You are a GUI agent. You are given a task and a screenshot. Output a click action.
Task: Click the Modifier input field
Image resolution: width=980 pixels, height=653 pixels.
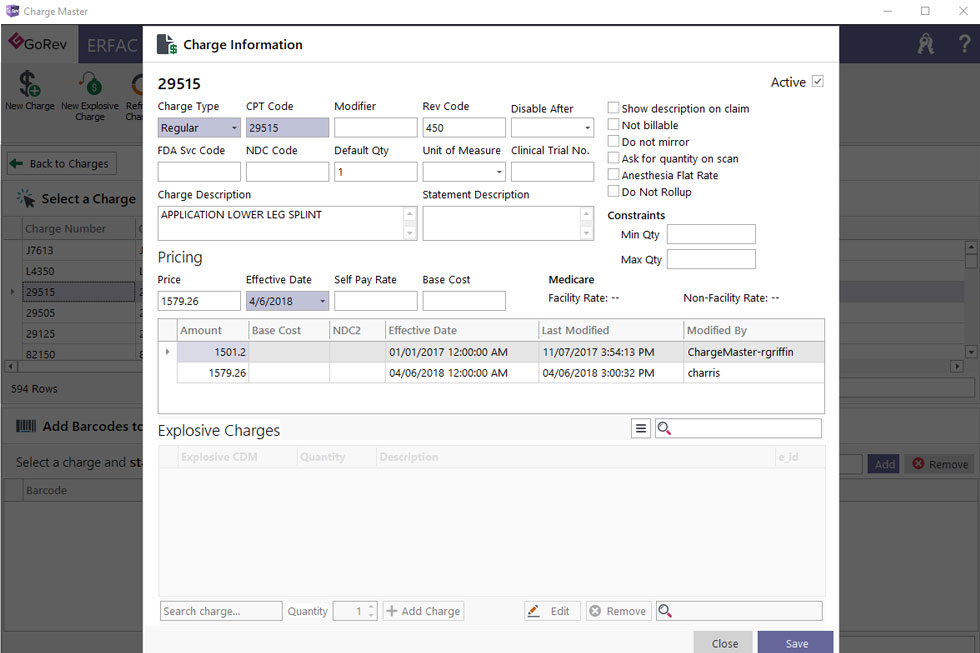point(376,128)
